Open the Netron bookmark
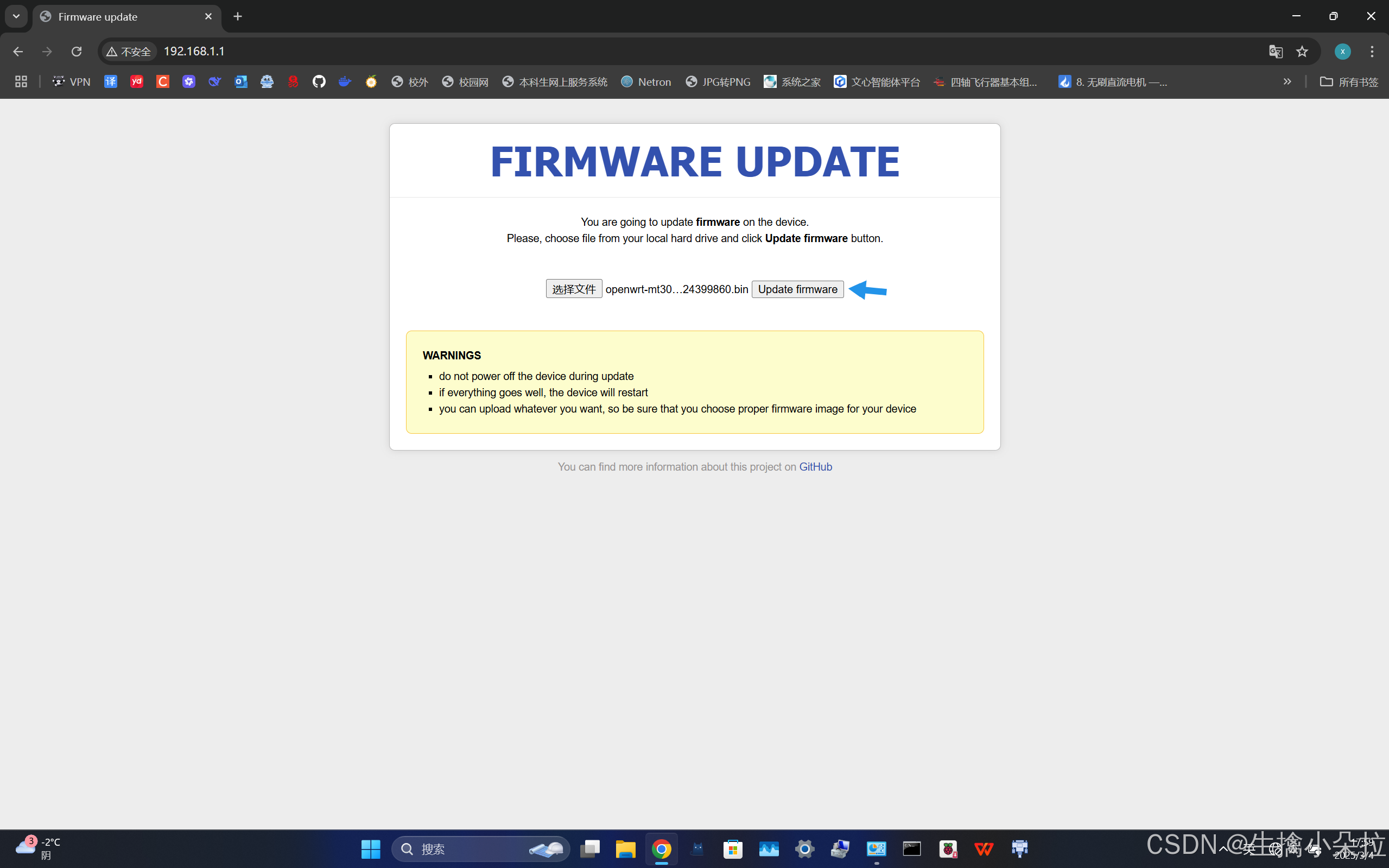The image size is (1389, 868). coord(646,81)
